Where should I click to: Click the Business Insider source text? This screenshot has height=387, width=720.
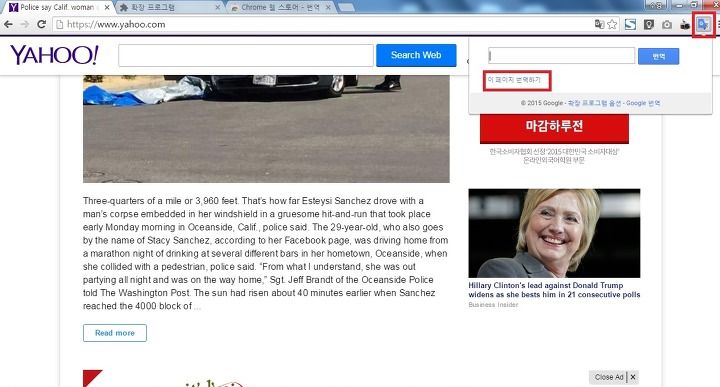click(x=493, y=305)
